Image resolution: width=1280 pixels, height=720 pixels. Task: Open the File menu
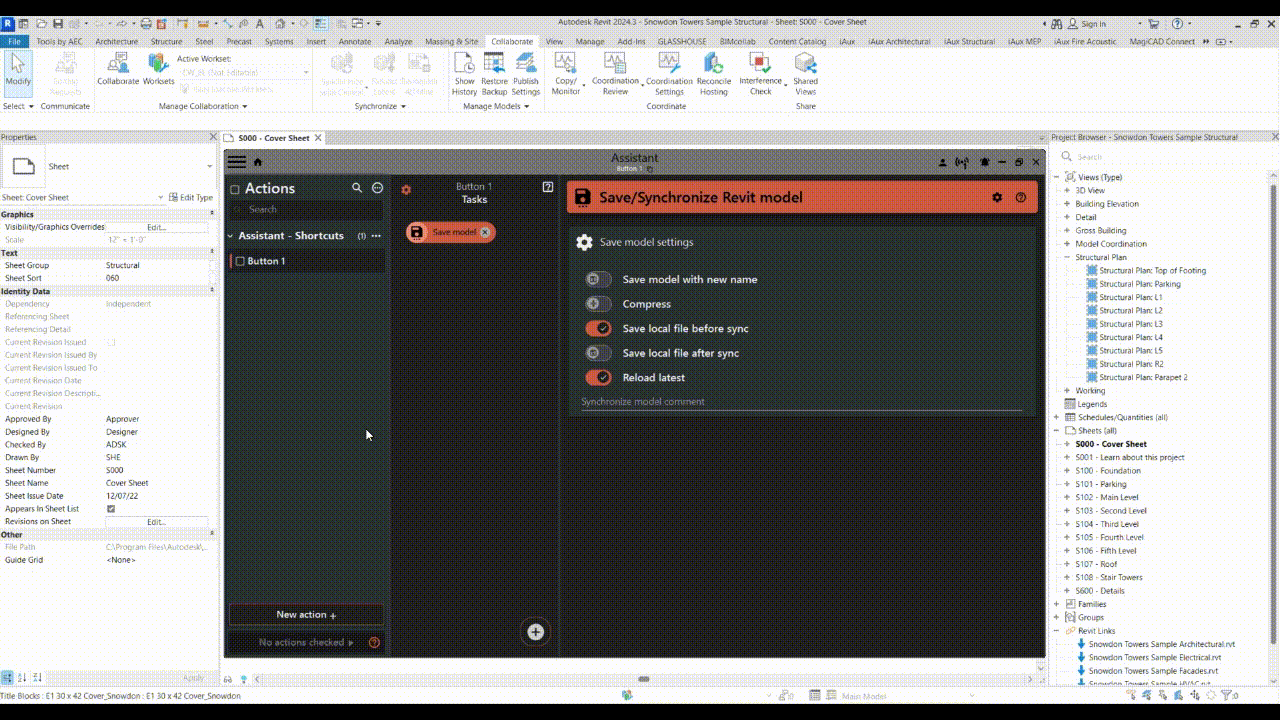coord(15,42)
